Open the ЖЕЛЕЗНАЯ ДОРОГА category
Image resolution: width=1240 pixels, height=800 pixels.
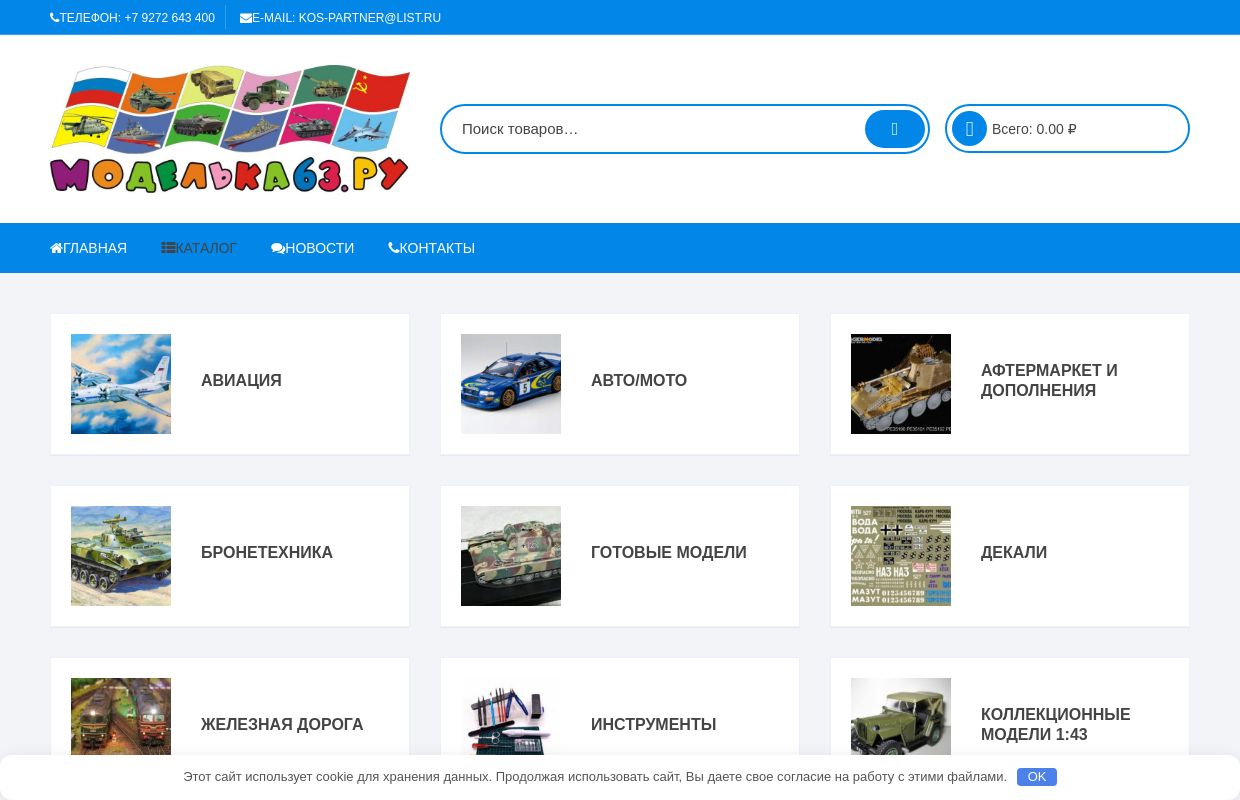(x=282, y=725)
